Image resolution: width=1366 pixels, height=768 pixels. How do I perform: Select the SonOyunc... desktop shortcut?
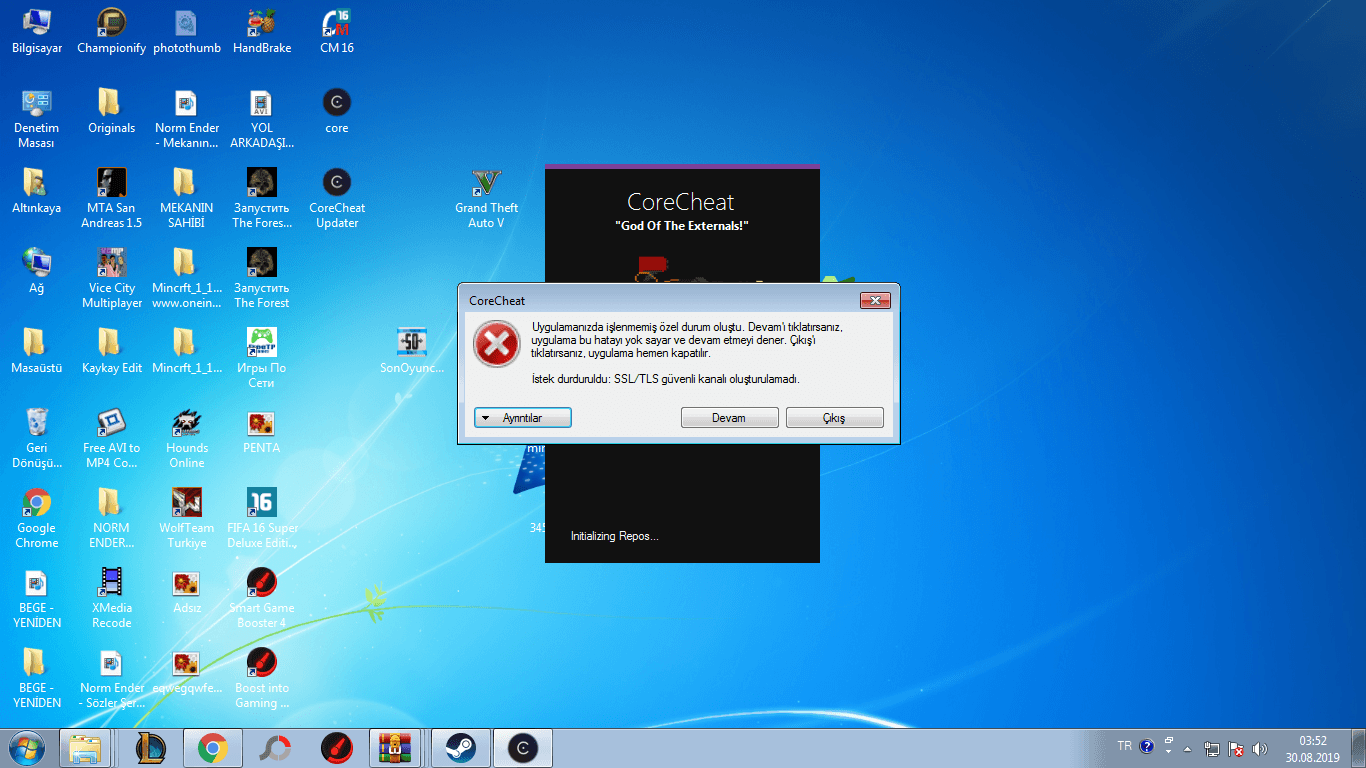[412, 351]
